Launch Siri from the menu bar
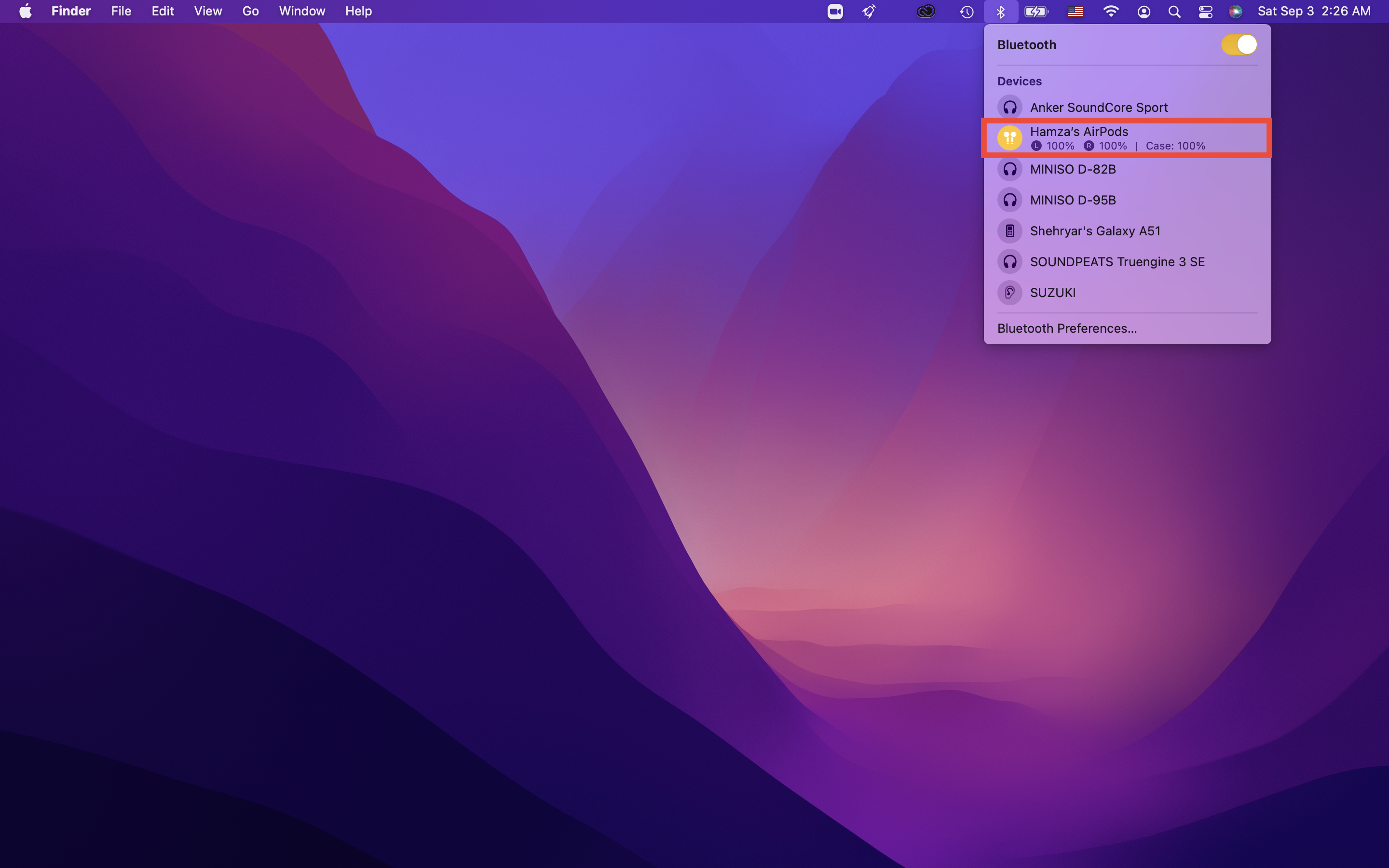The image size is (1389, 868). (1235, 12)
